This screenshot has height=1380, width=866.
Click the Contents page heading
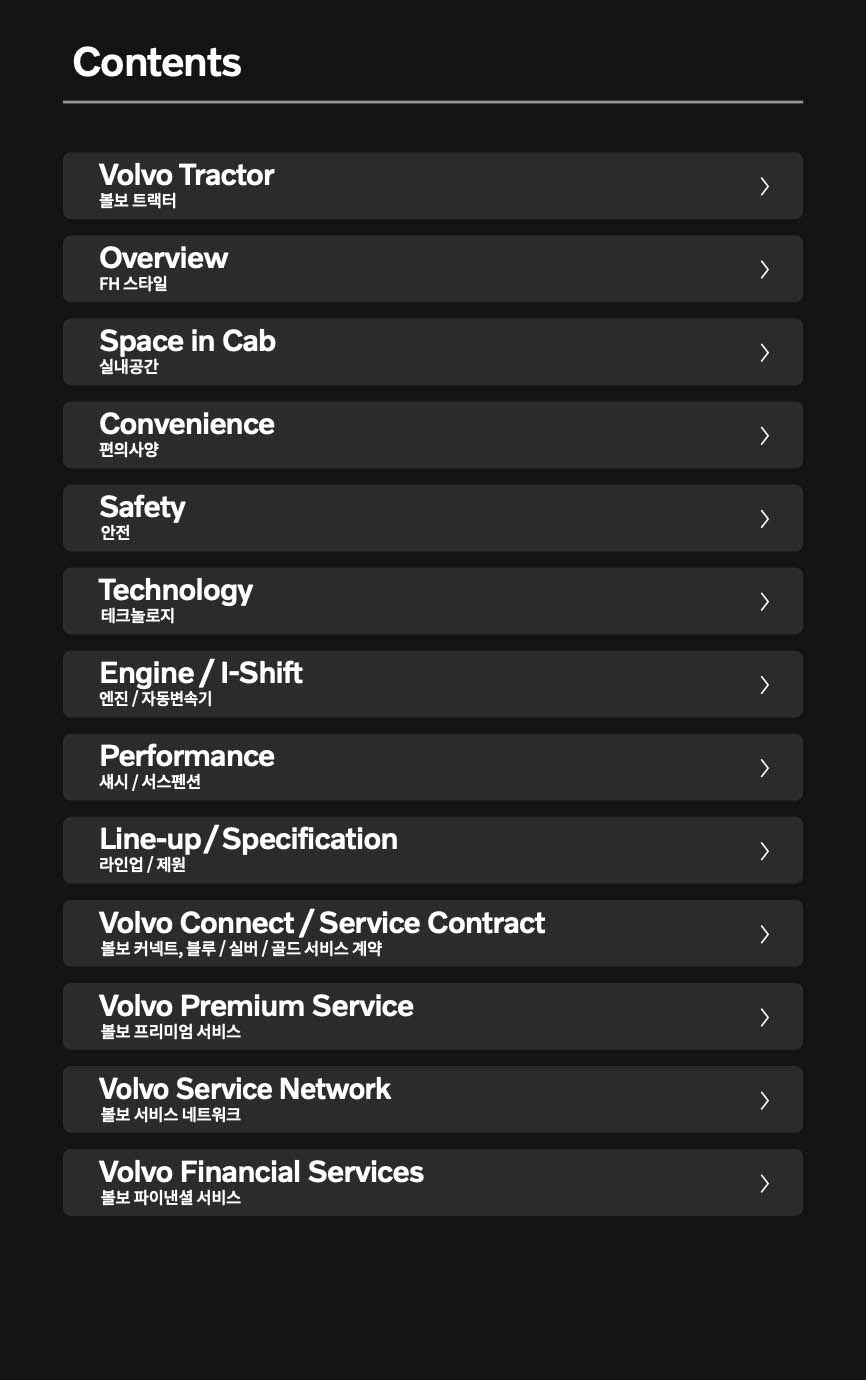[x=157, y=62]
